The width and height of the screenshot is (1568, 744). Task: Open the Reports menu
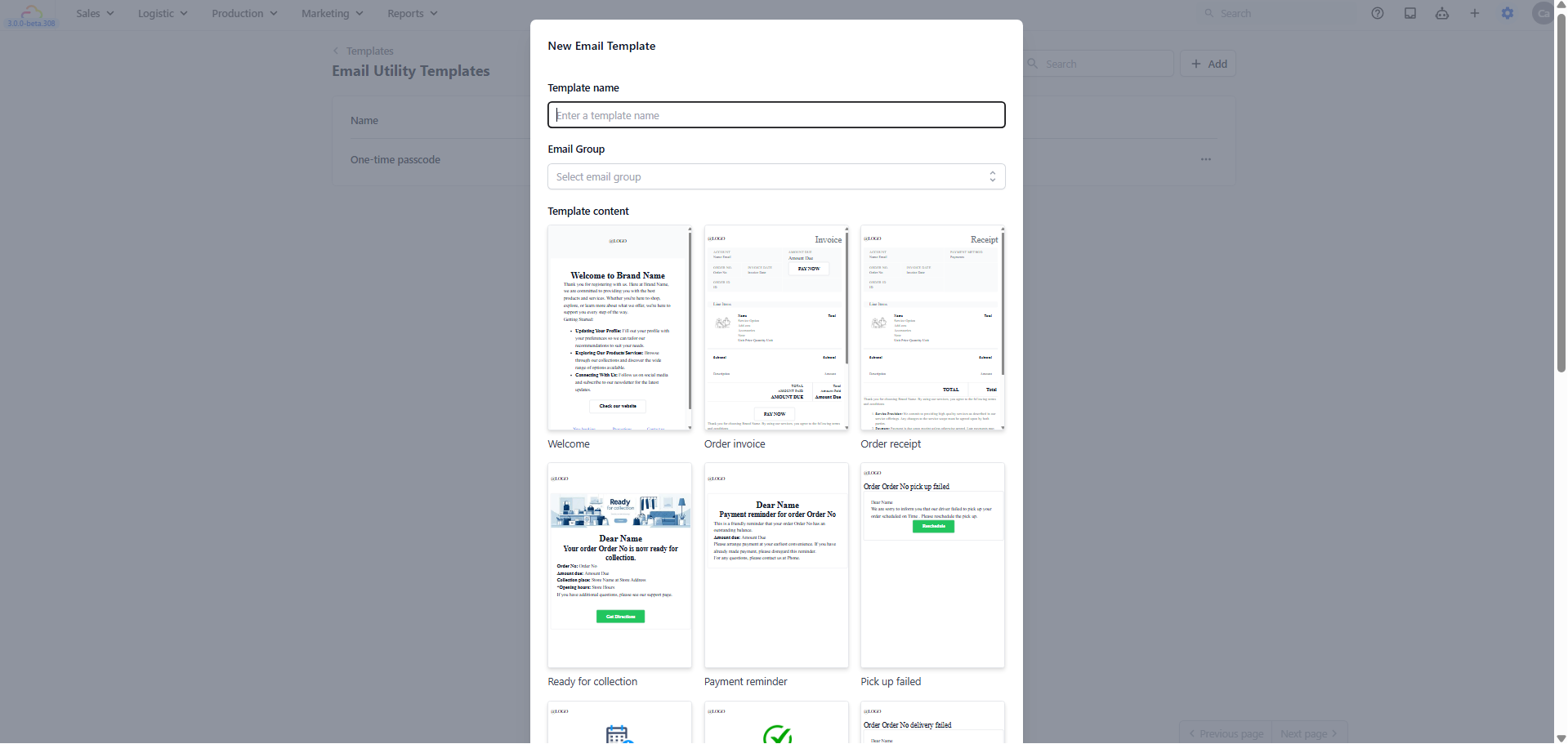coord(413,13)
